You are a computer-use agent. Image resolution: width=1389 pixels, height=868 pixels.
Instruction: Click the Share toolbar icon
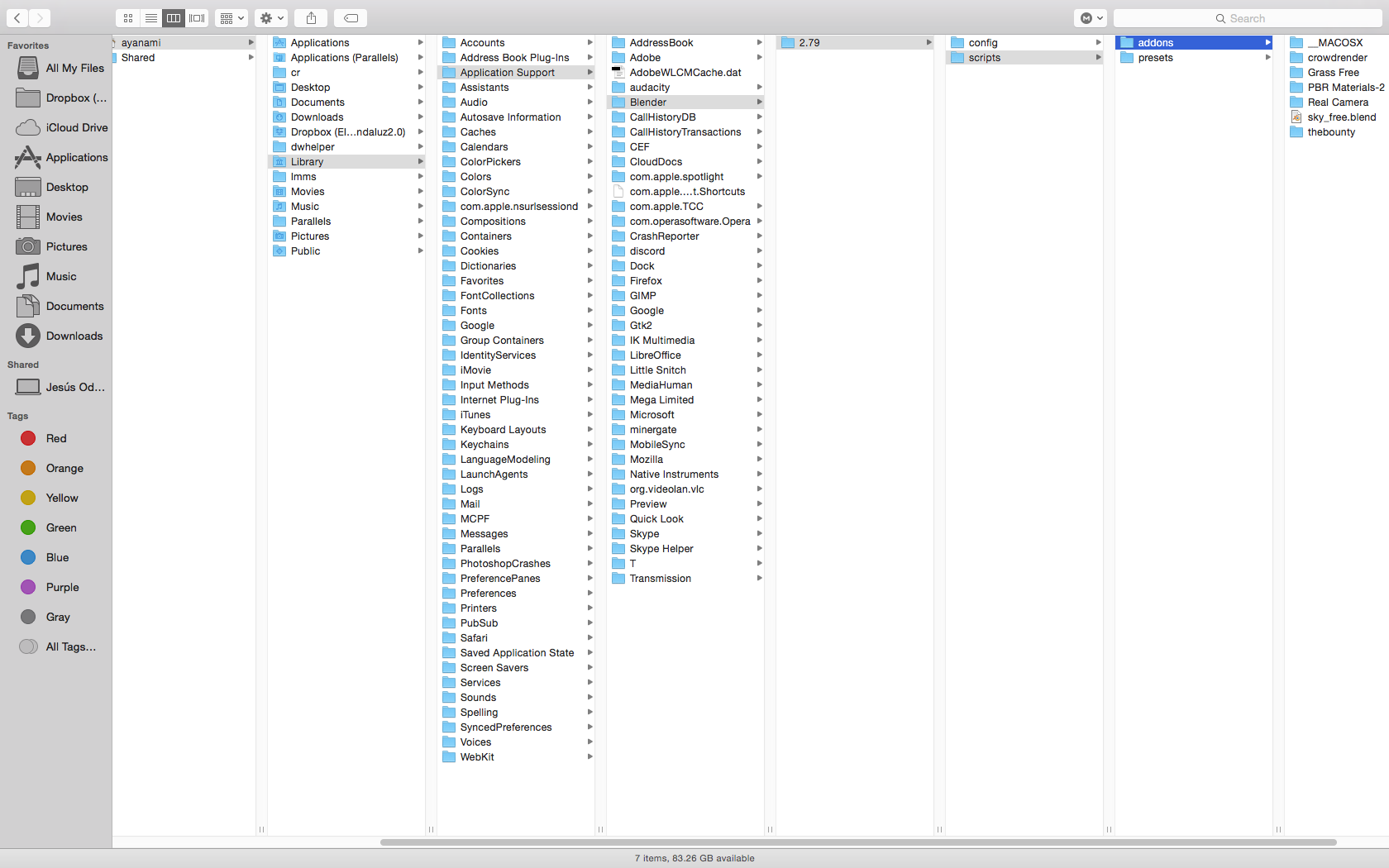[311, 18]
